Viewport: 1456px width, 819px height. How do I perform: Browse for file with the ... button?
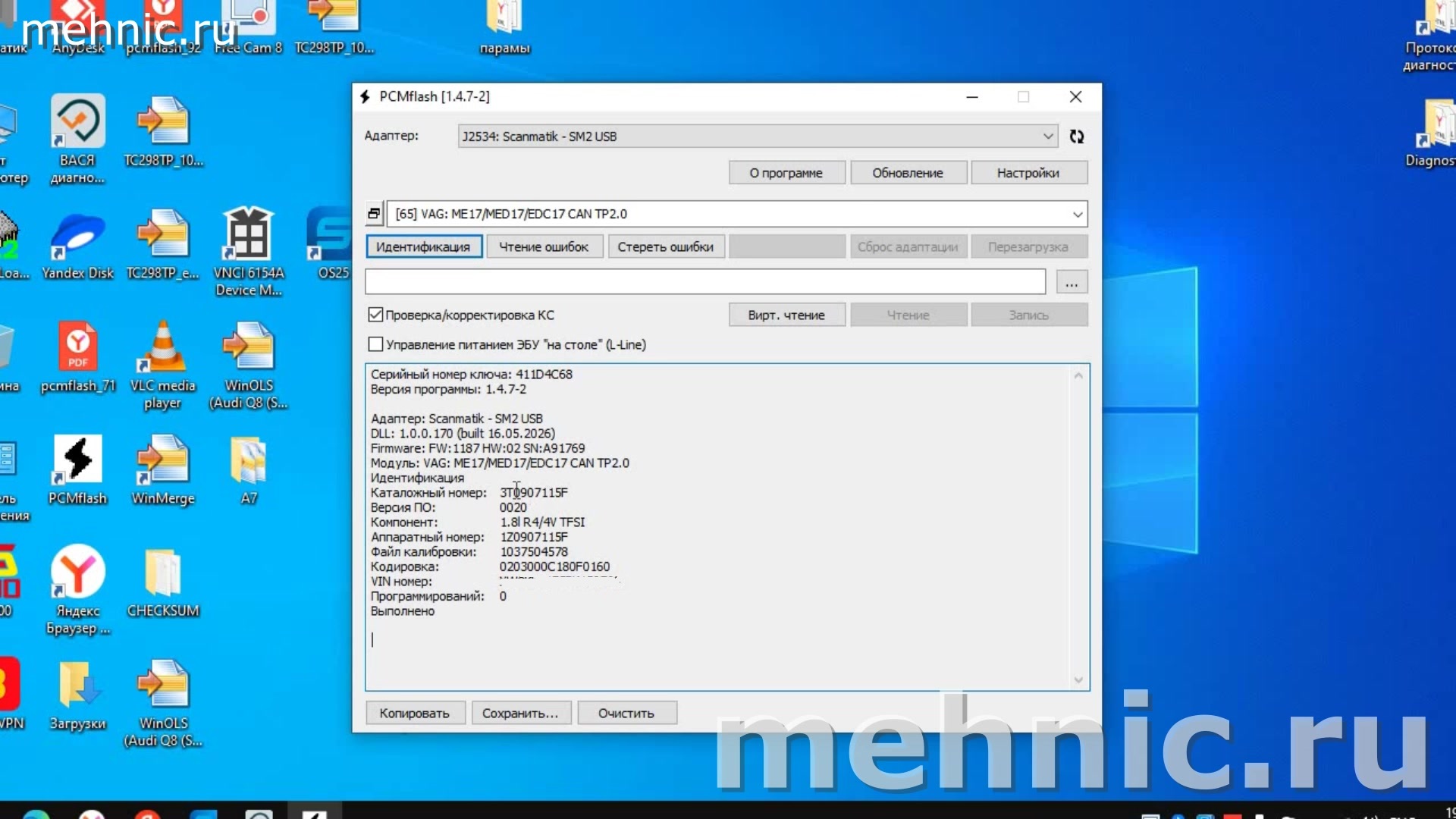[1071, 283]
